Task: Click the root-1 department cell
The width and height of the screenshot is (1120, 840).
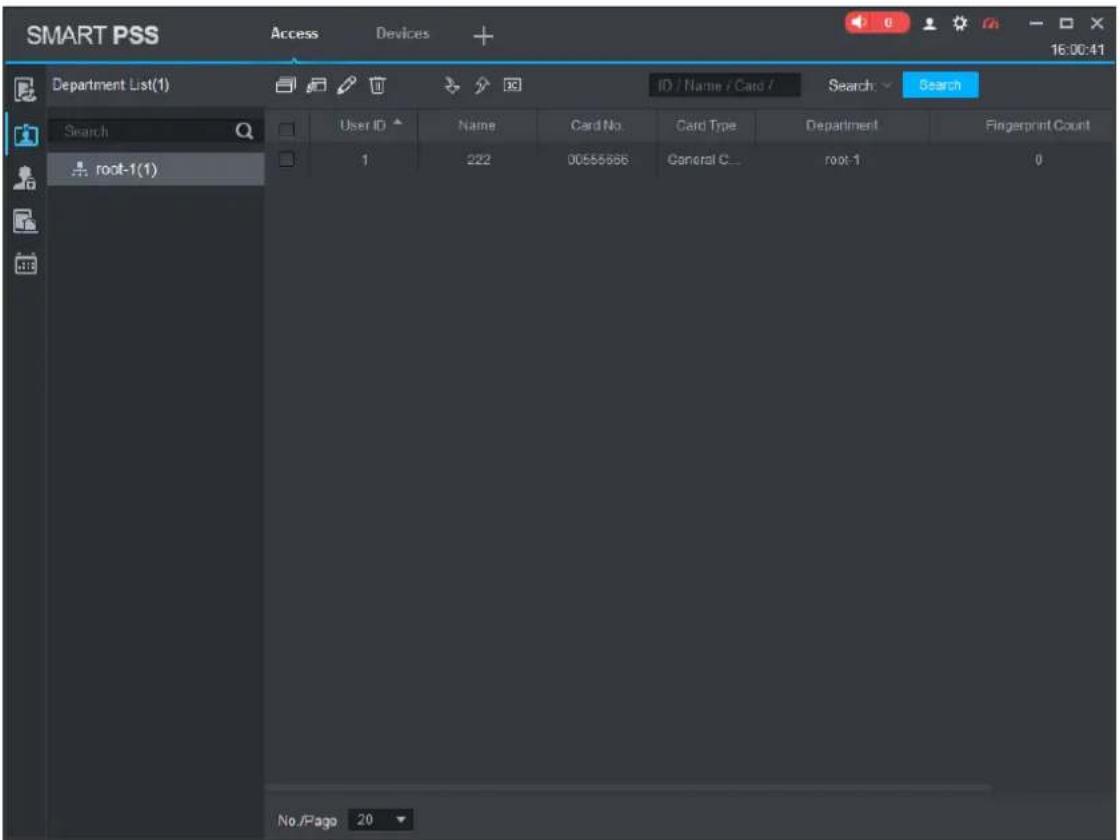Action: 842,160
